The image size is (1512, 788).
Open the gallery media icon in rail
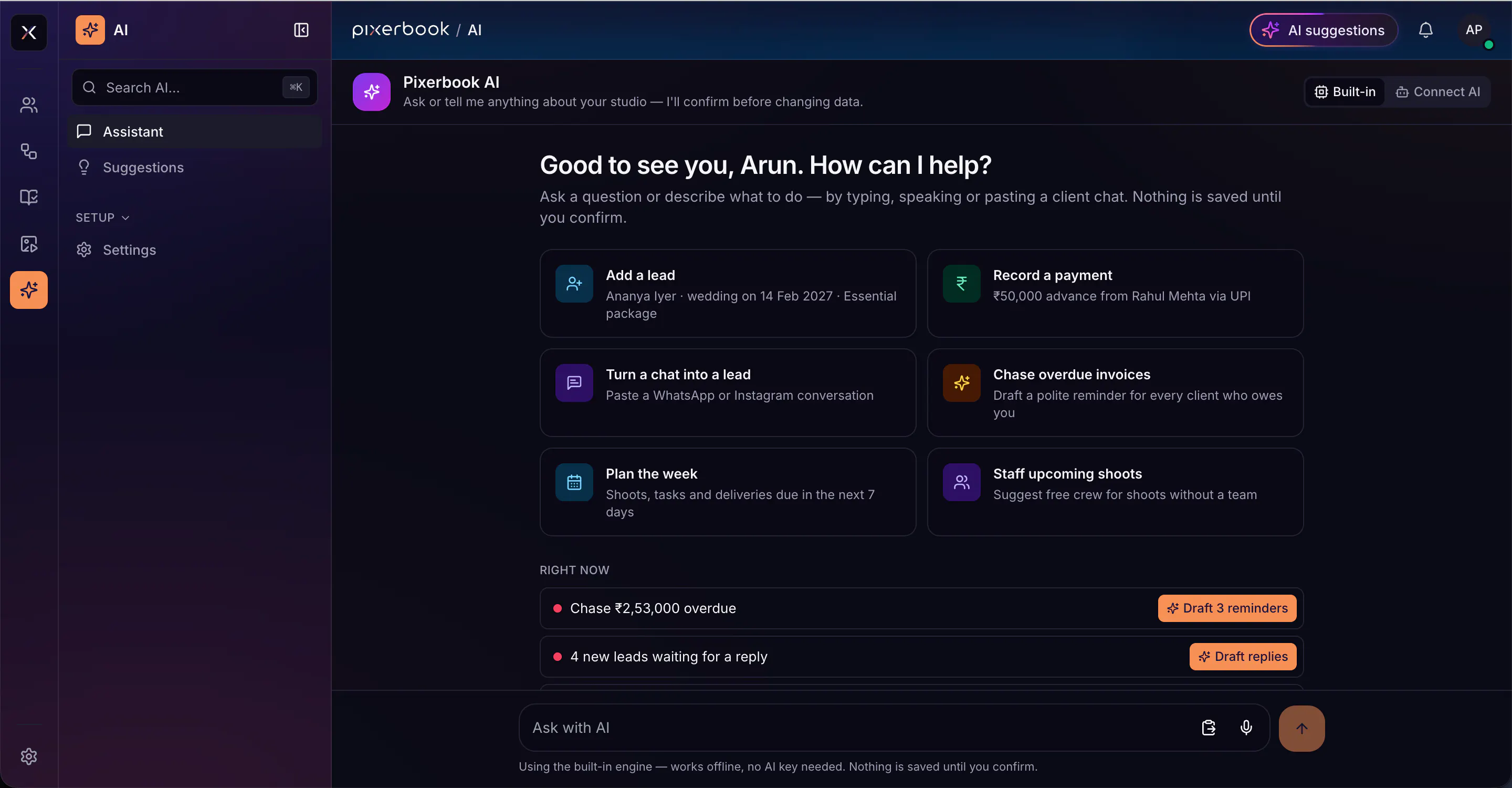(x=29, y=244)
